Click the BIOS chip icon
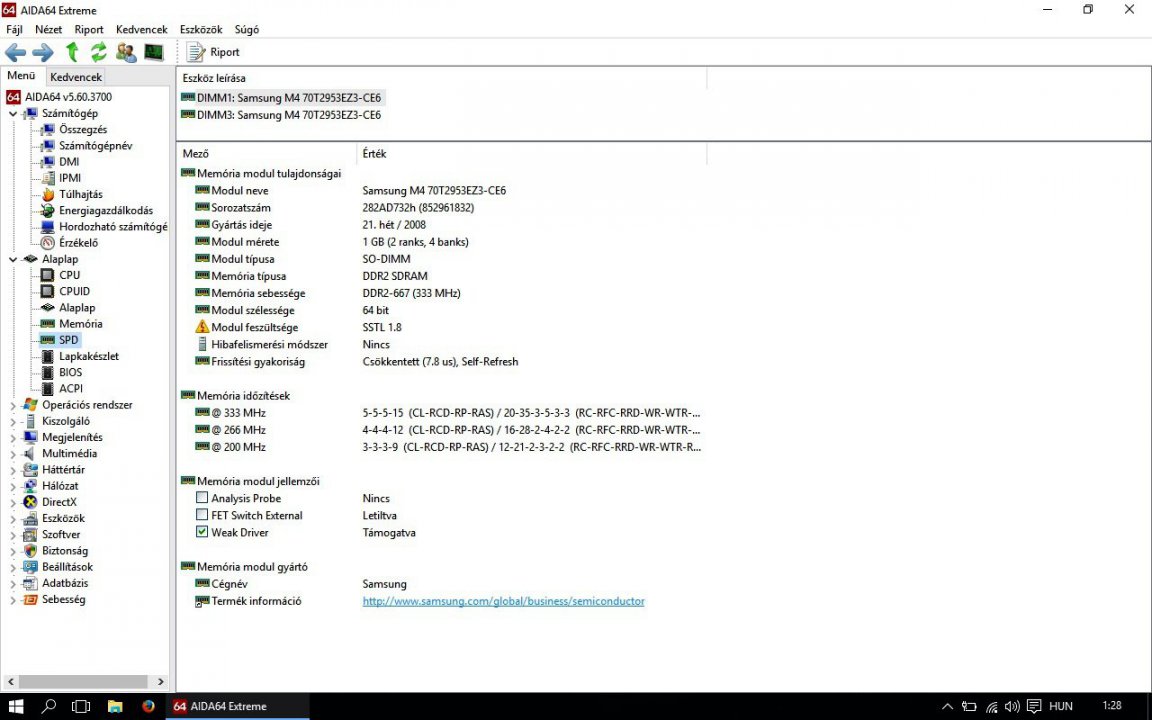 (x=47, y=372)
